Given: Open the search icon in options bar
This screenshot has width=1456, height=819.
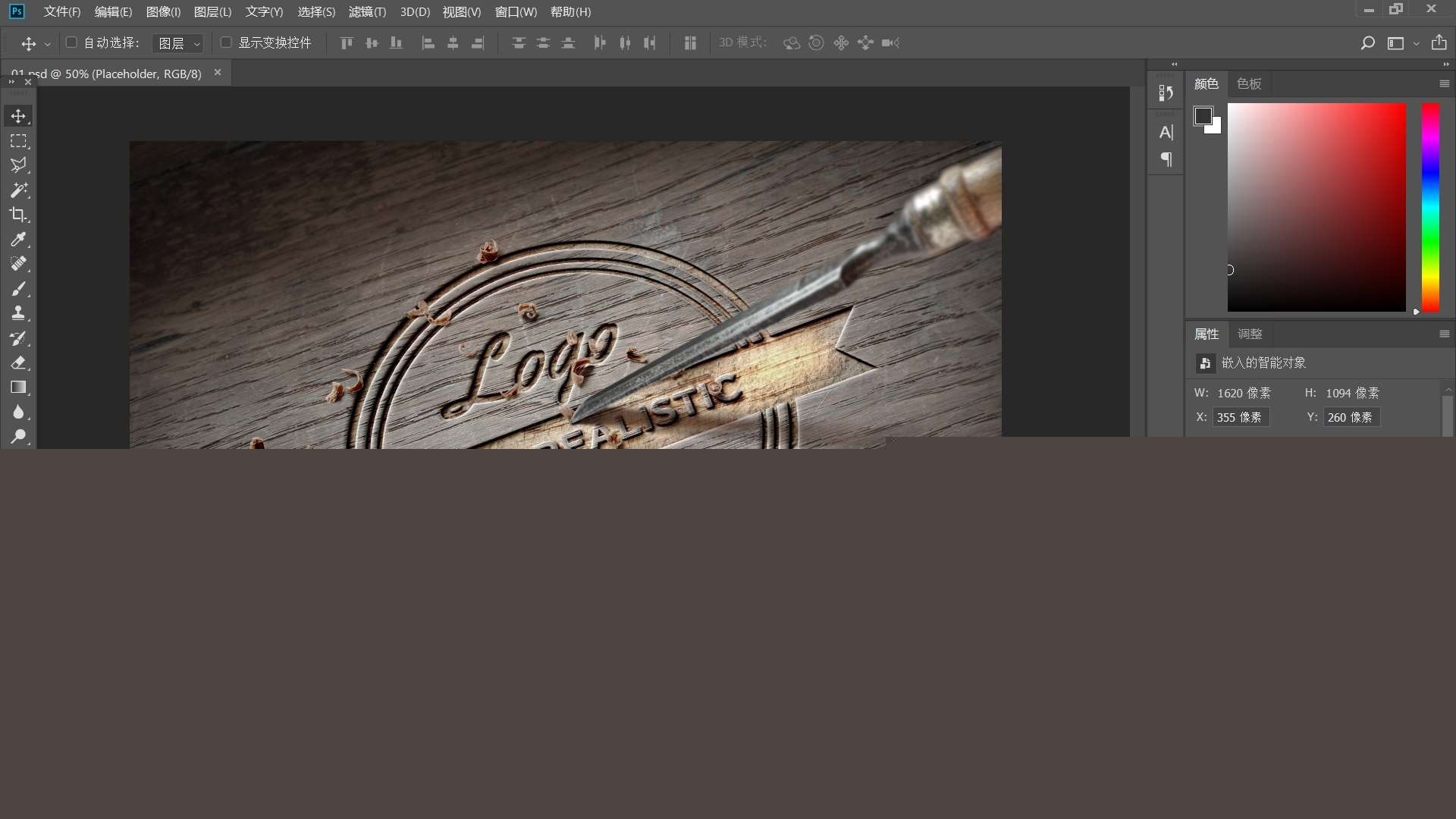Looking at the screenshot, I should point(1367,43).
